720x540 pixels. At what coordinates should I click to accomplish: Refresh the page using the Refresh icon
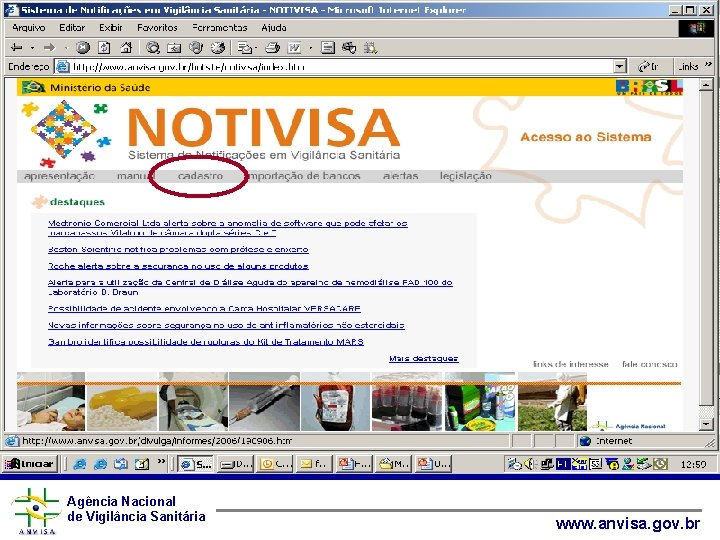[x=105, y=47]
